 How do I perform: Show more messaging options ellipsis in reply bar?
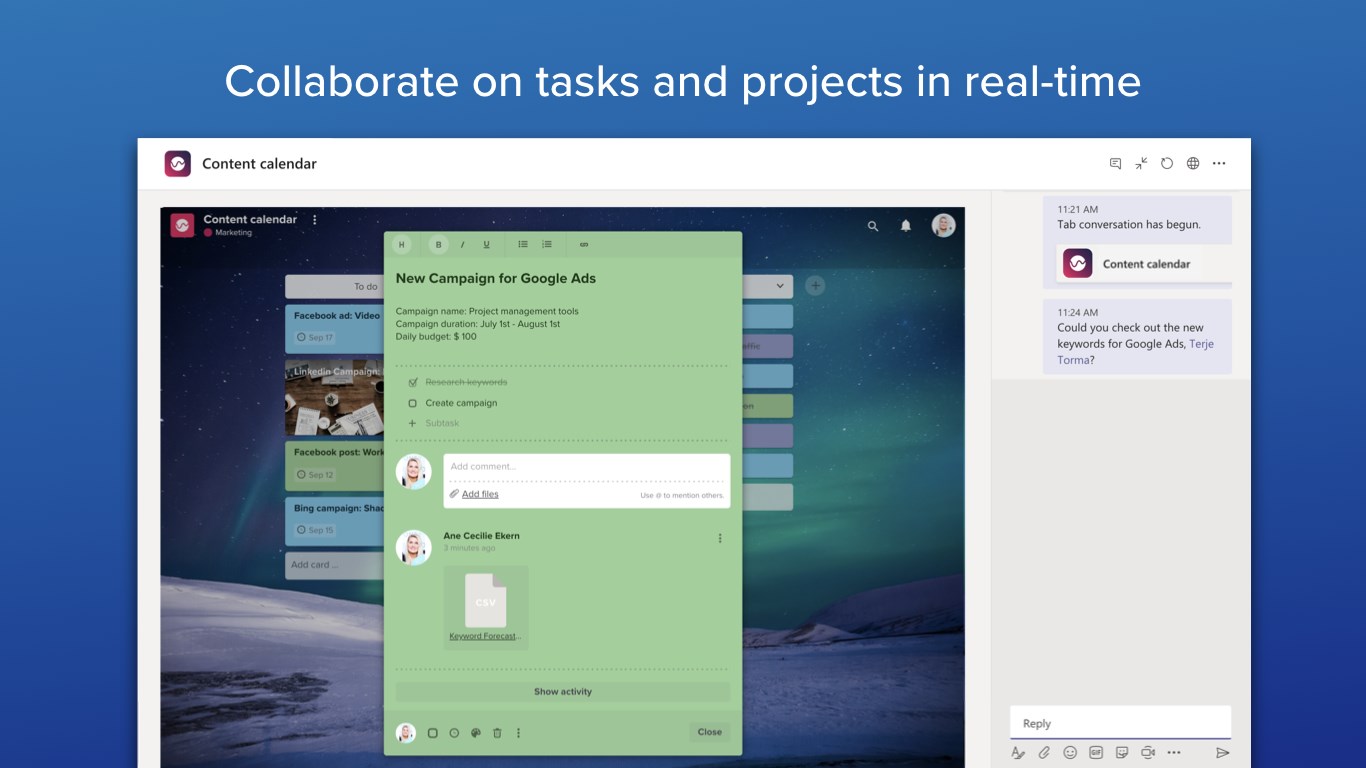[x=1174, y=752]
